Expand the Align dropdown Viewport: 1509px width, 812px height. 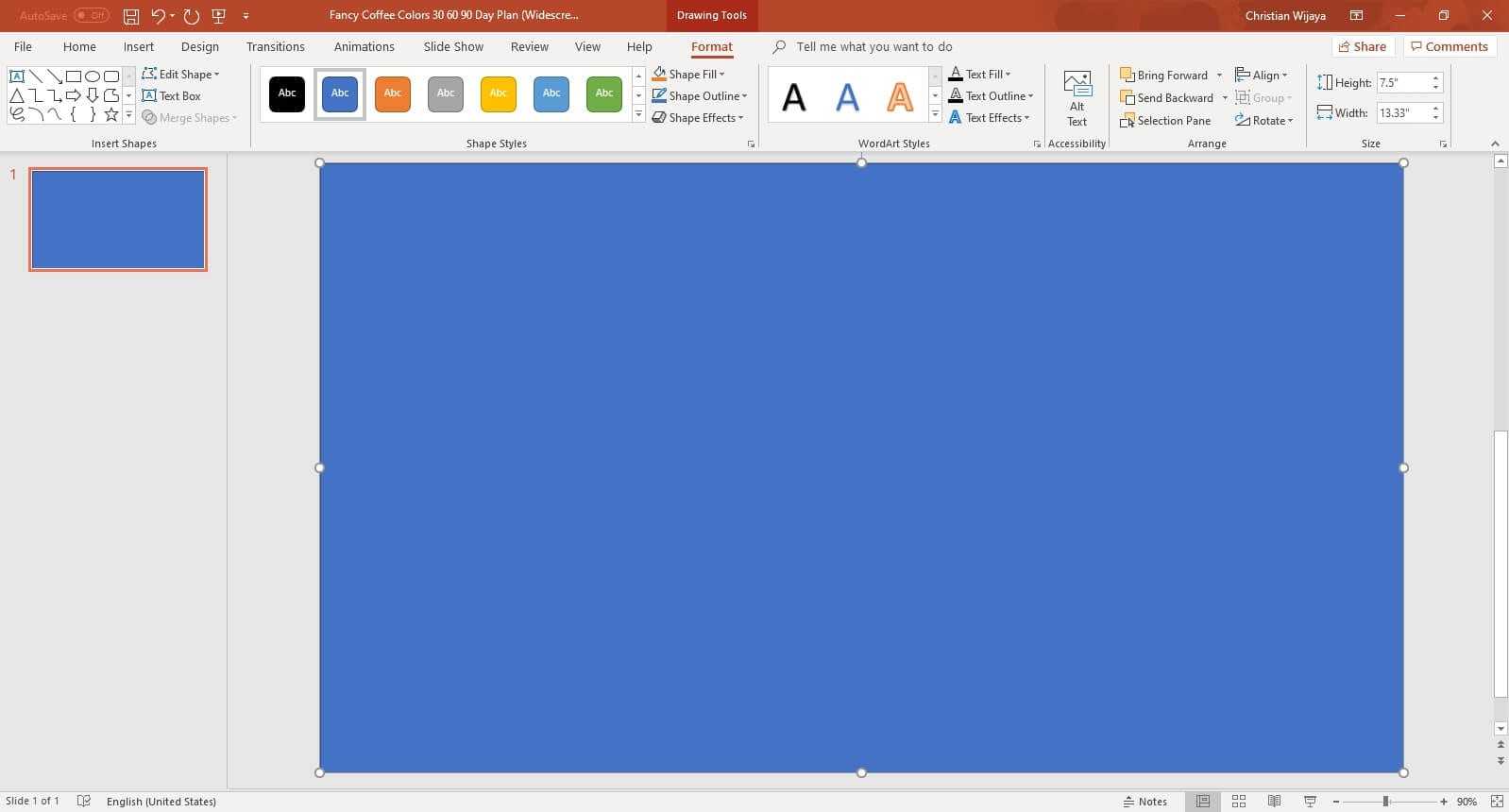tap(1262, 76)
